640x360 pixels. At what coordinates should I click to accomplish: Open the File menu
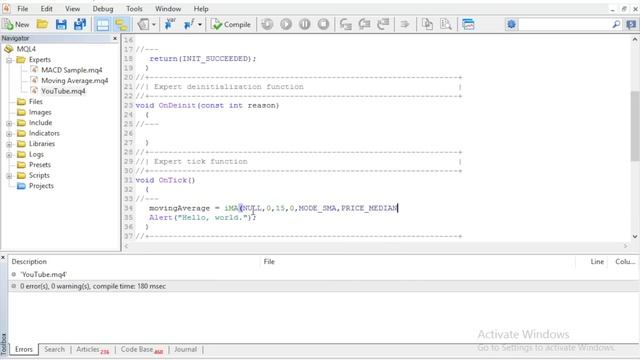click(x=23, y=9)
